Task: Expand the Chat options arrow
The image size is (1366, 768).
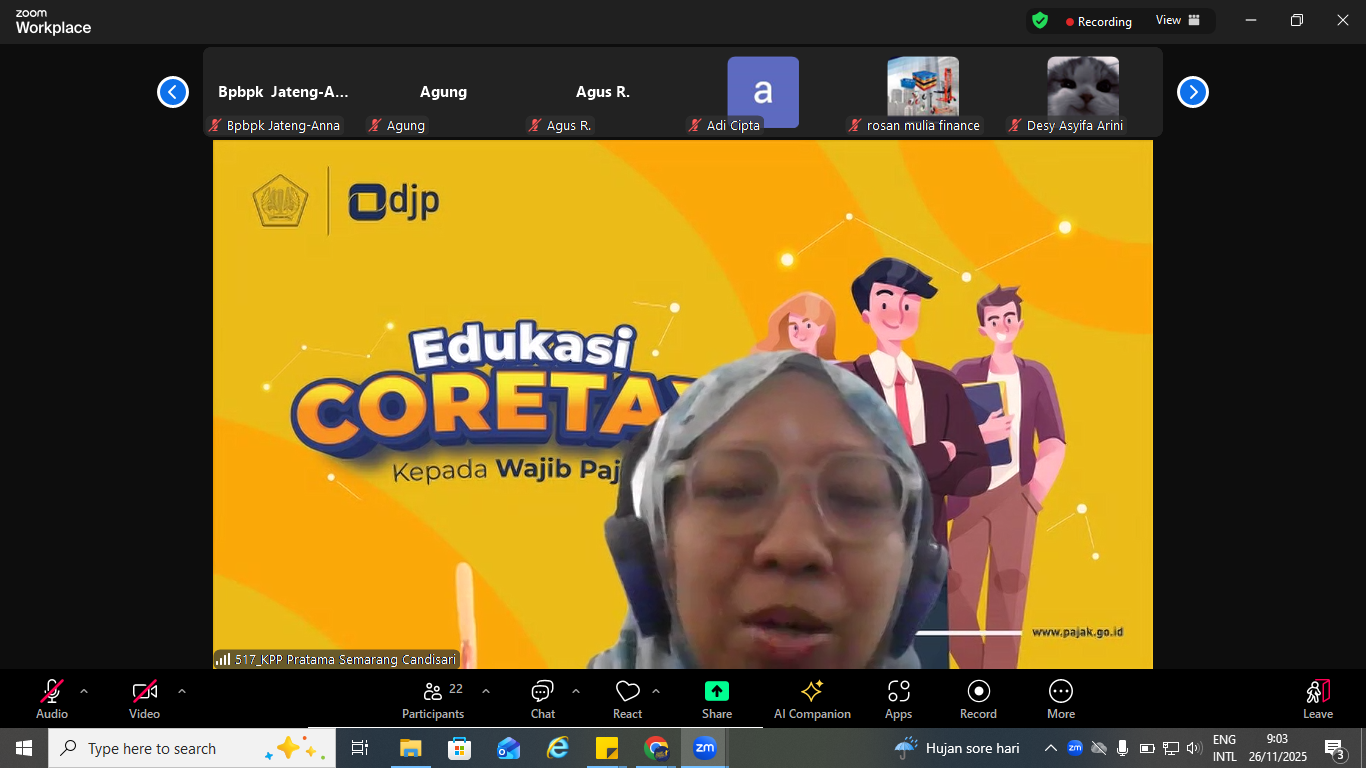Action: [x=576, y=691]
